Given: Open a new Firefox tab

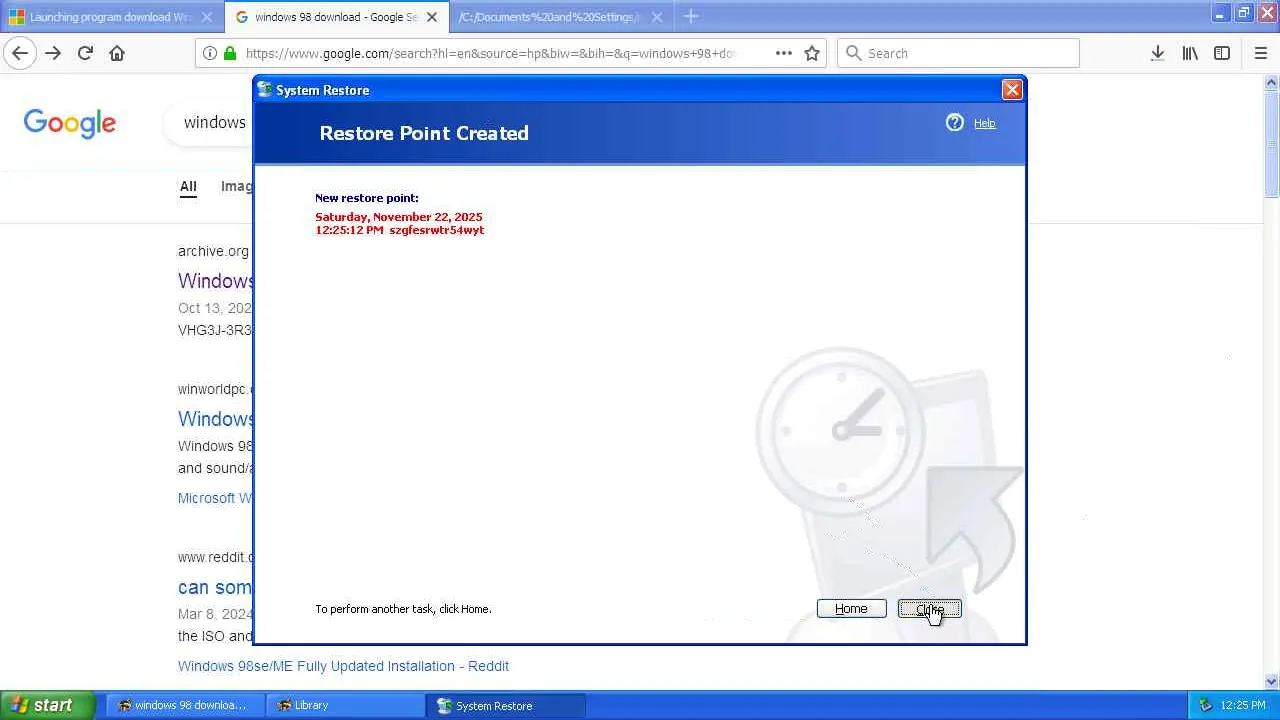Looking at the screenshot, I should click(691, 17).
